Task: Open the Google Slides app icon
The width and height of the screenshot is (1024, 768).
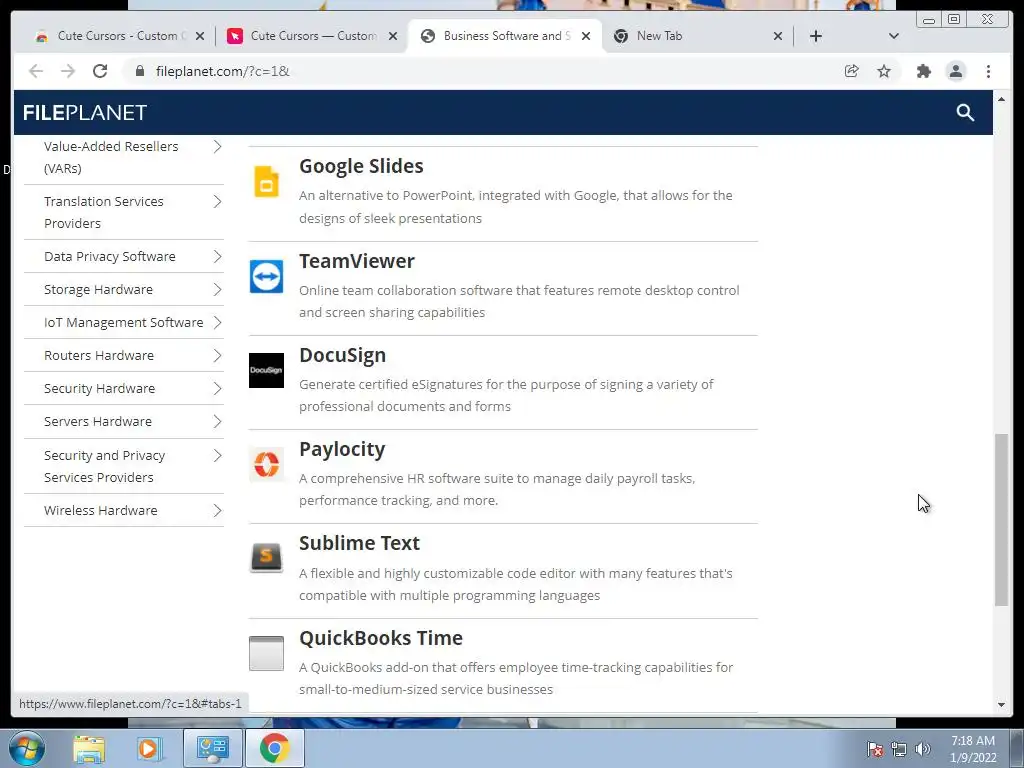Action: [266, 182]
